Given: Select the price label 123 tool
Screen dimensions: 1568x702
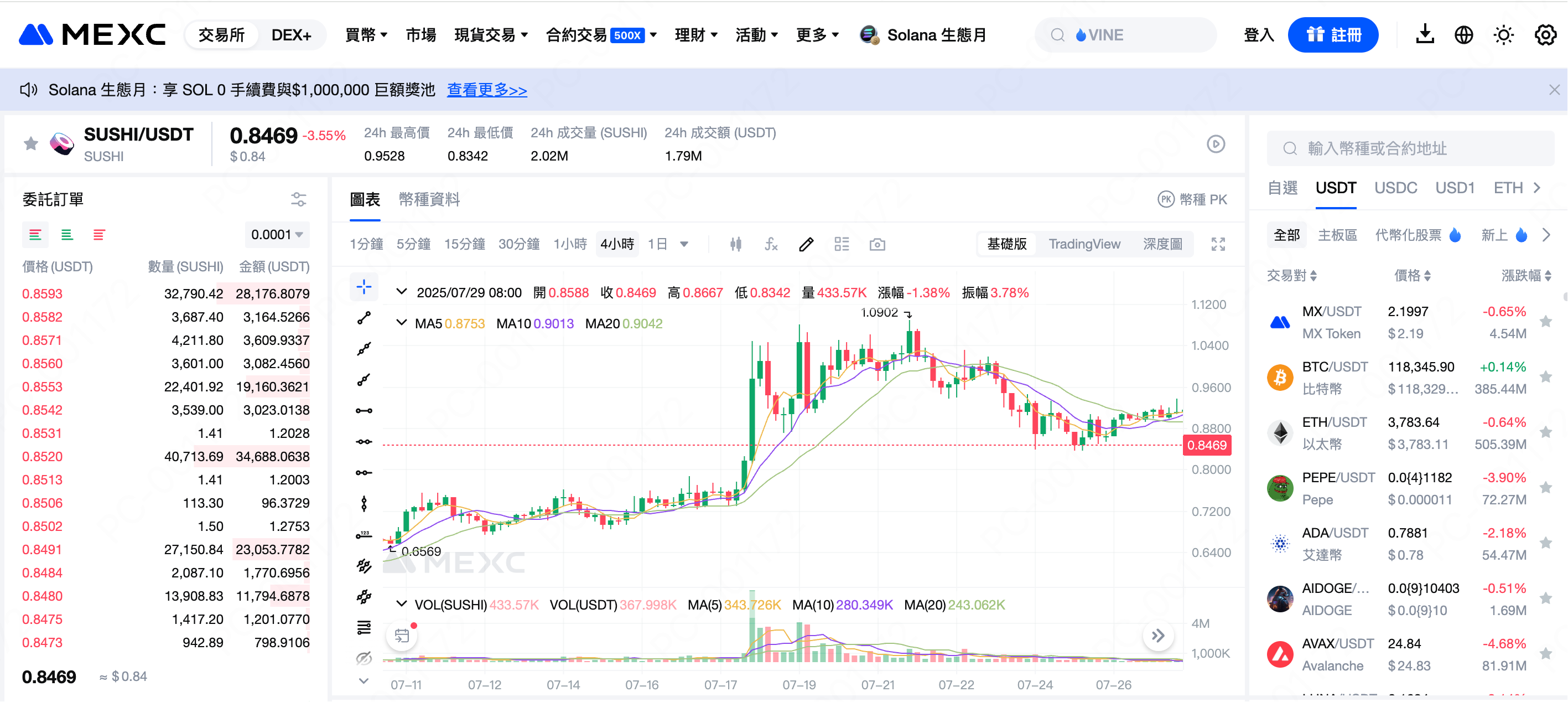Looking at the screenshot, I should pos(364,535).
